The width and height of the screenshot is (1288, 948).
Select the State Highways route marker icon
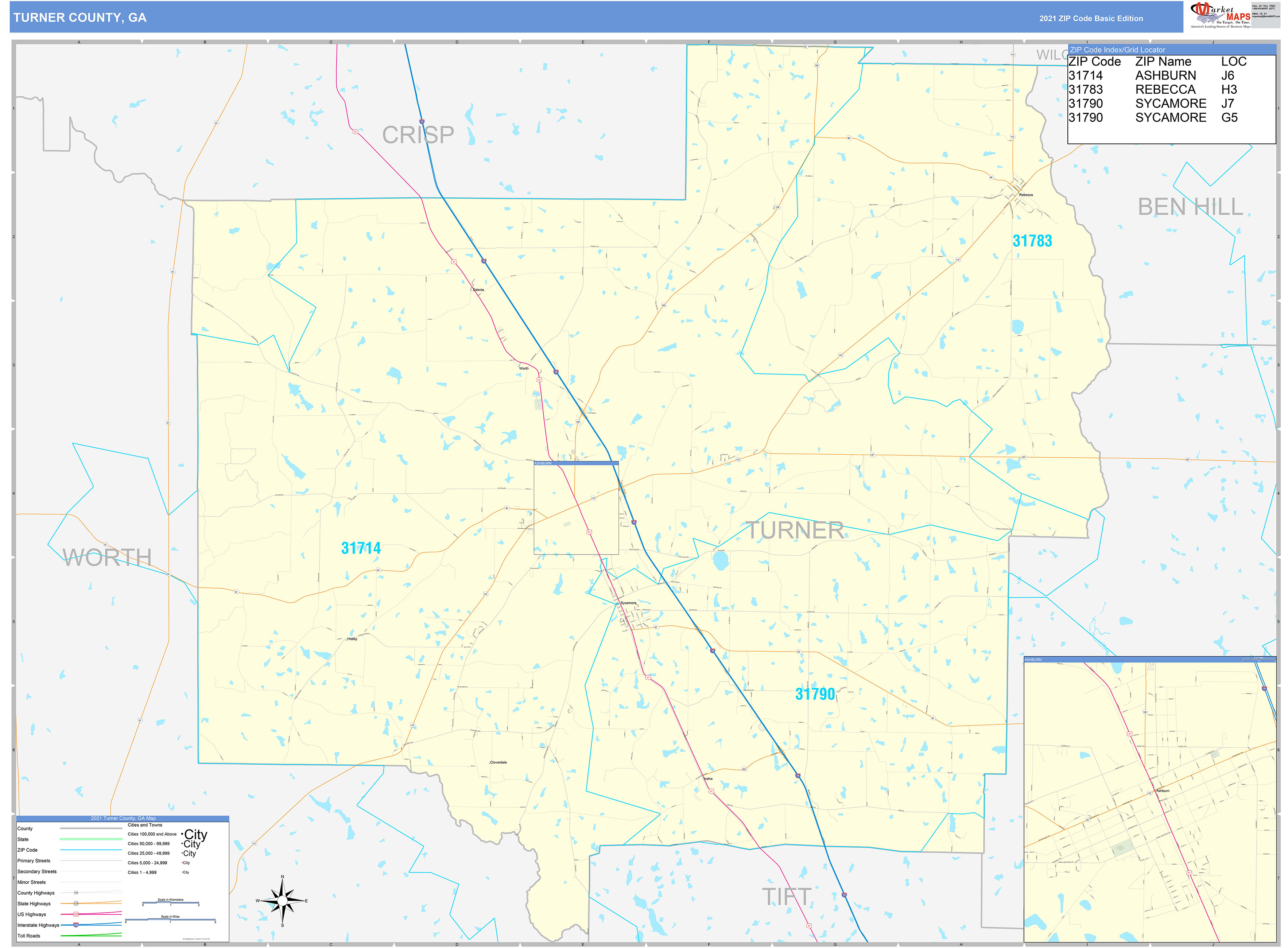[x=76, y=903]
